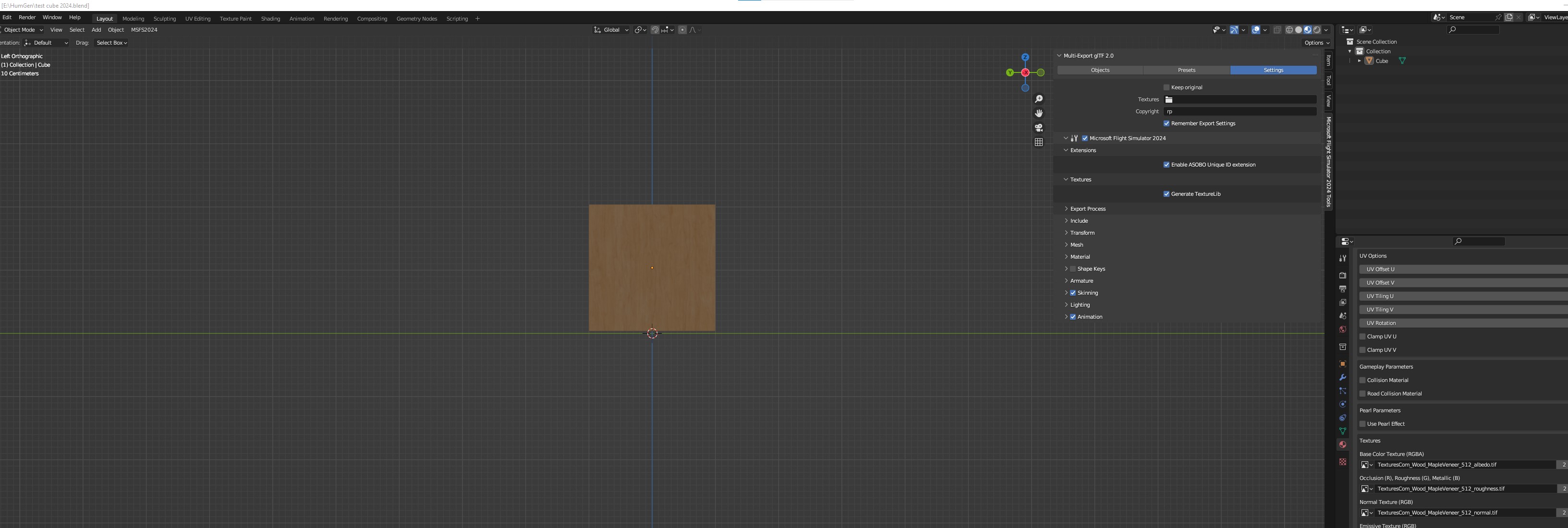Toggle X-ray display icon
The width and height of the screenshot is (1568, 528).
1277,30
